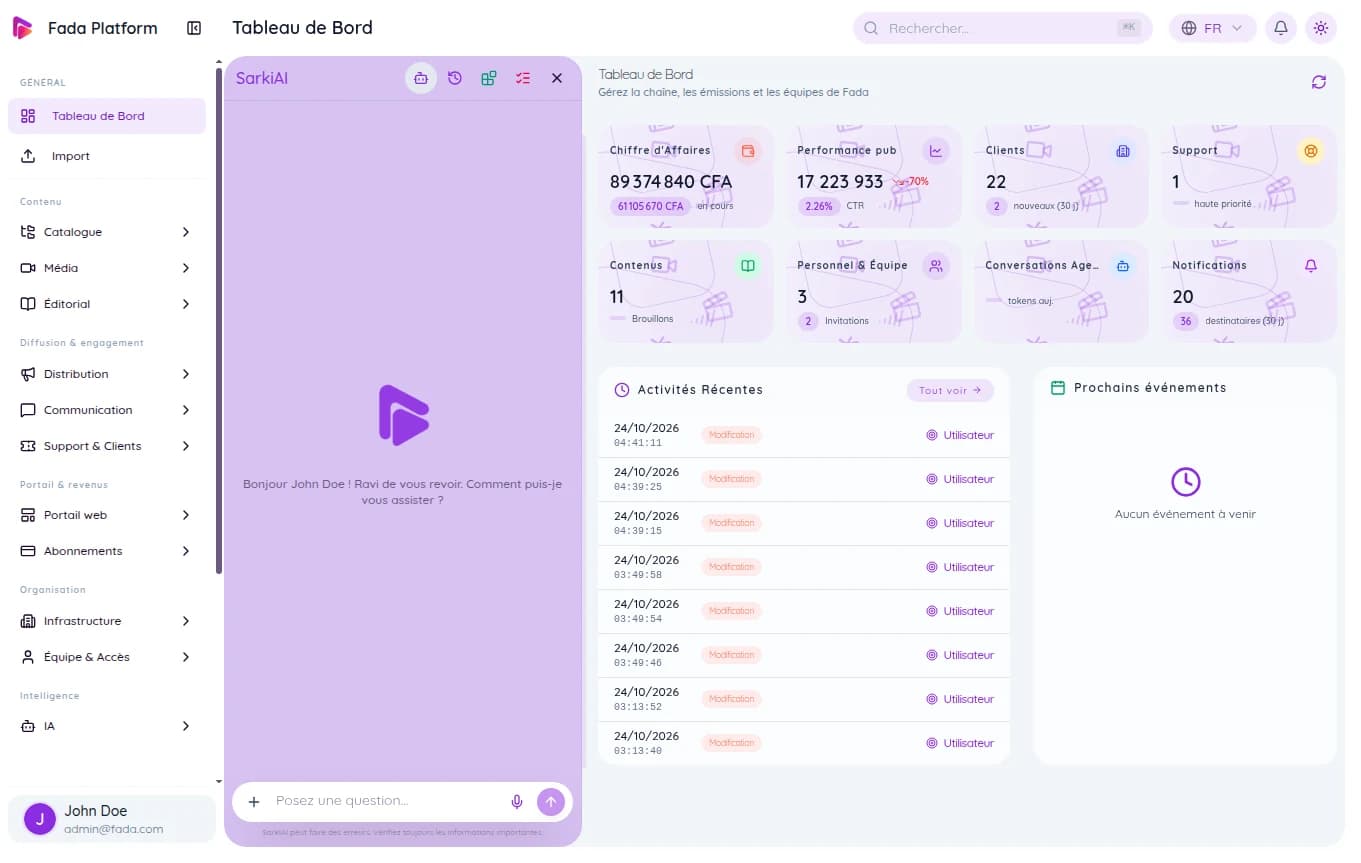Viewport: 1361px width, 863px height.
Task: Click the bell icon on Notifications card
Action: [1311, 266]
